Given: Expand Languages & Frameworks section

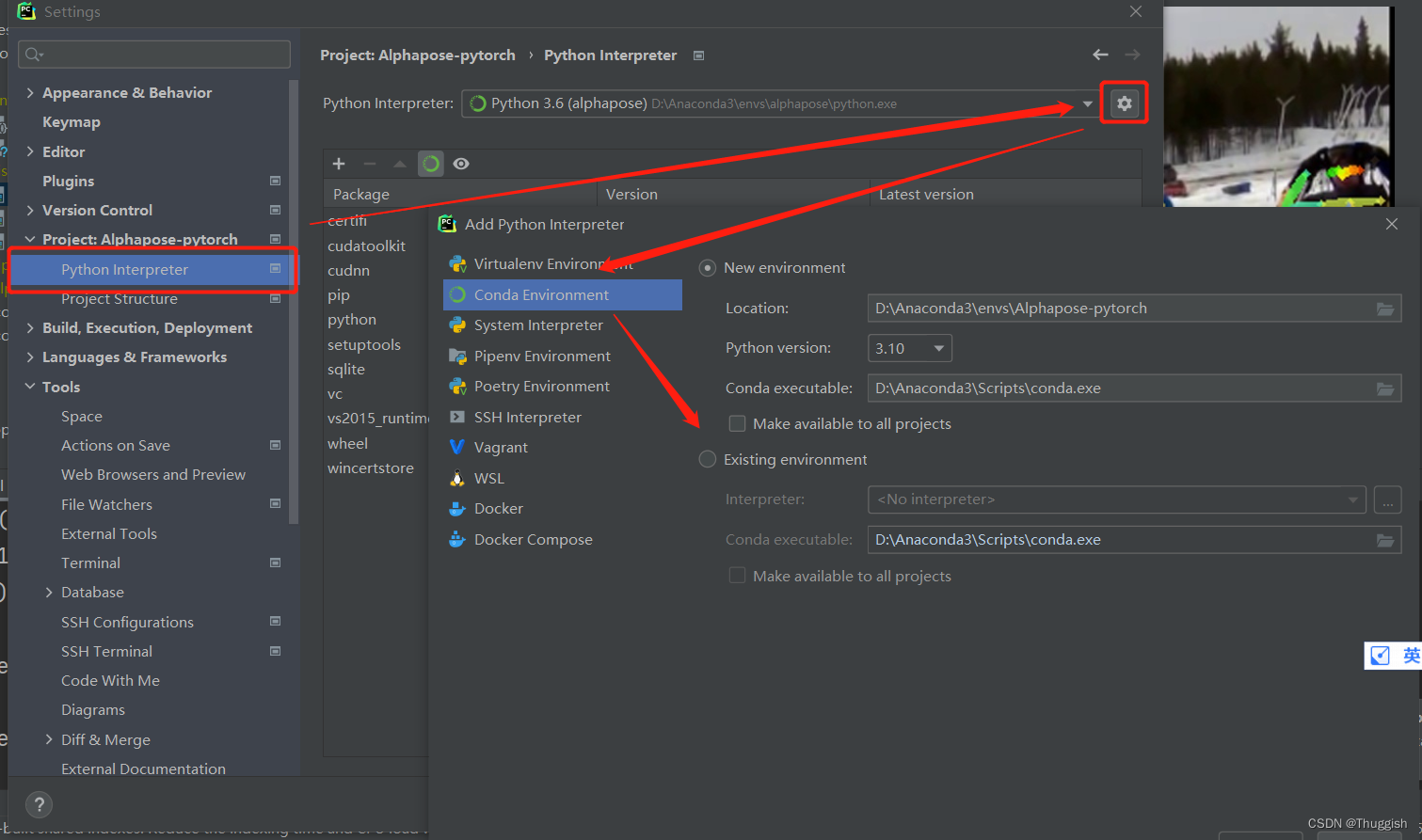Looking at the screenshot, I should 30,357.
